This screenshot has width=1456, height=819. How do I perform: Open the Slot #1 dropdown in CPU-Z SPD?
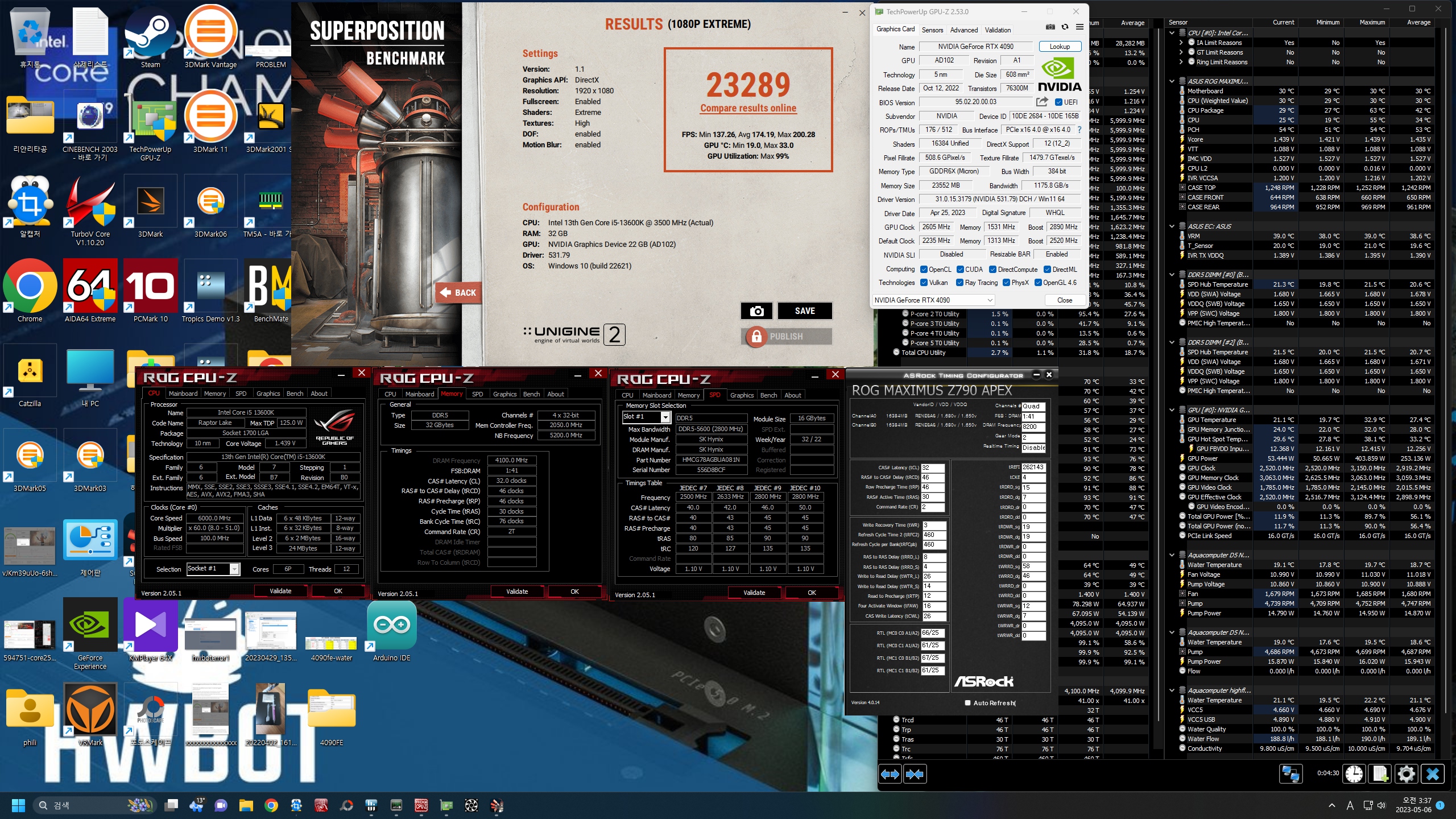[665, 417]
